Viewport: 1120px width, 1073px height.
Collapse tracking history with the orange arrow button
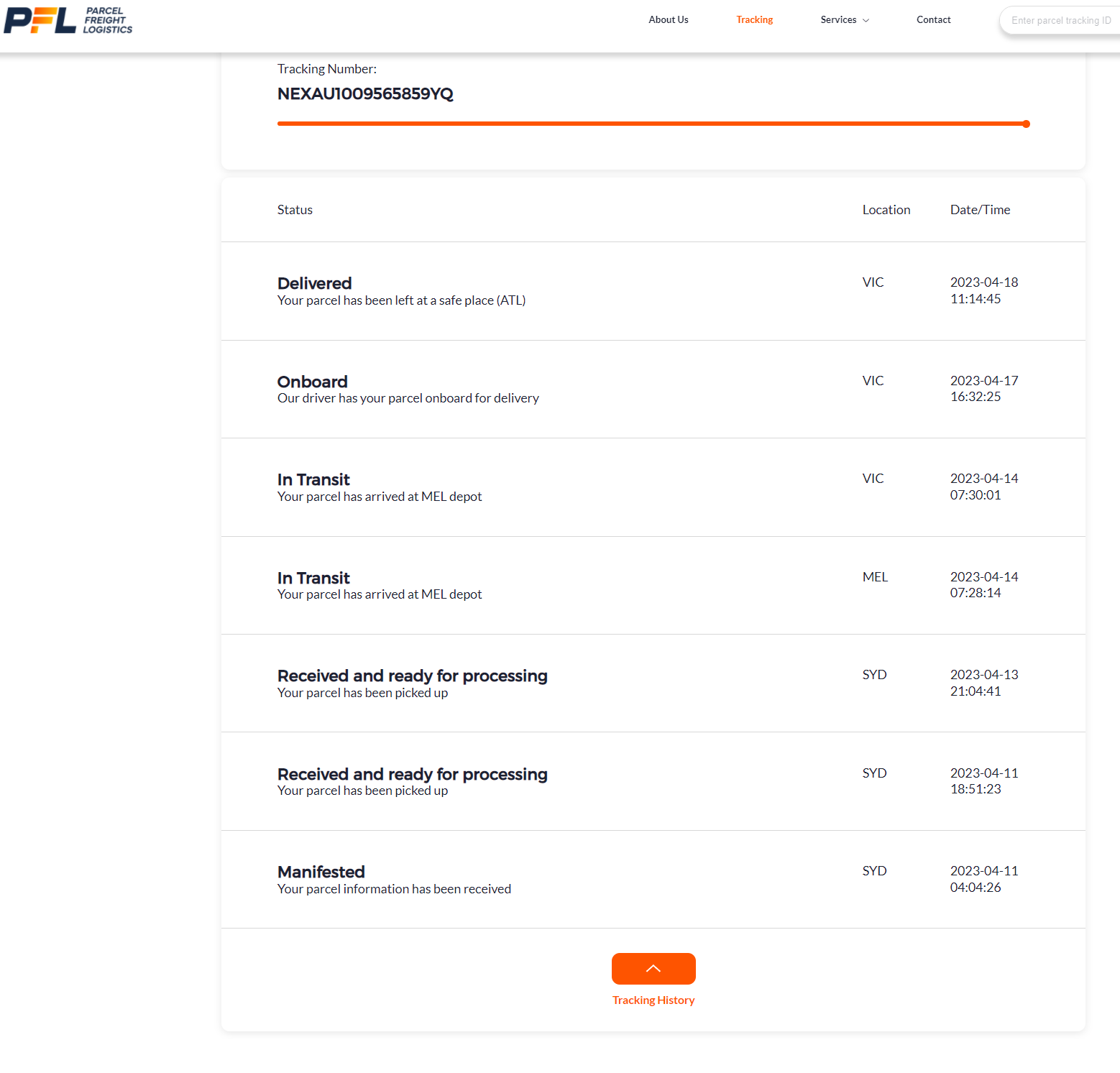[653, 968]
